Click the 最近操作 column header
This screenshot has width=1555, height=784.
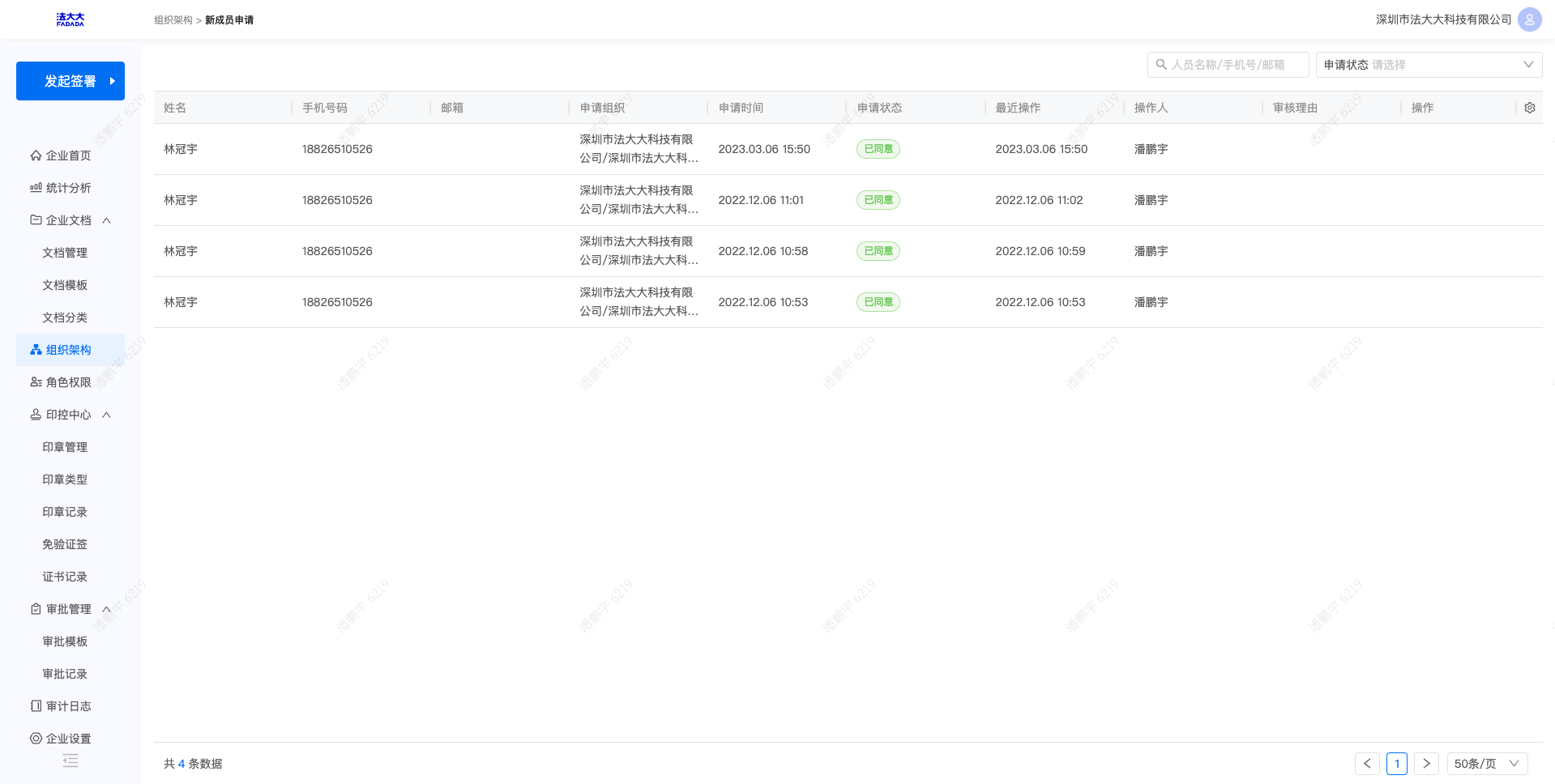(1018, 108)
